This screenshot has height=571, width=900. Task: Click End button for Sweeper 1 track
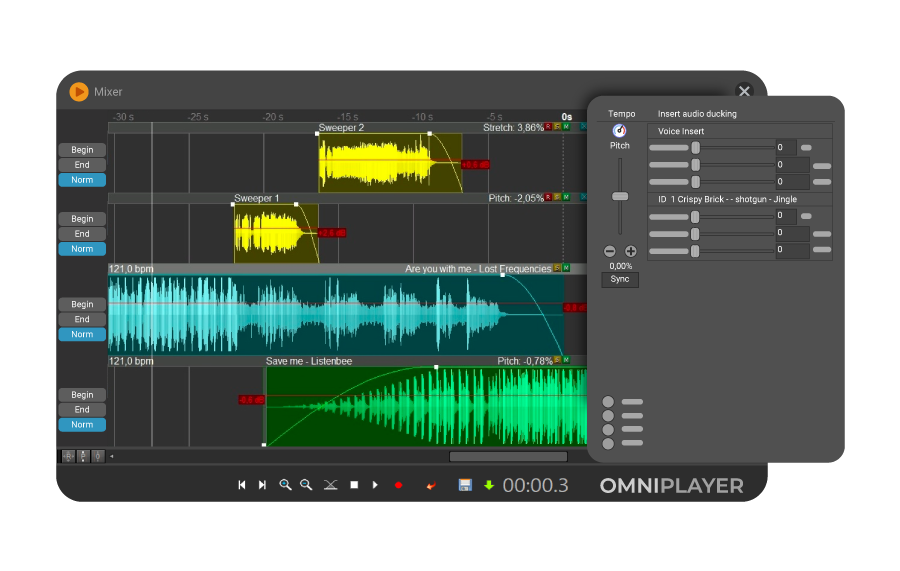[x=82, y=234]
